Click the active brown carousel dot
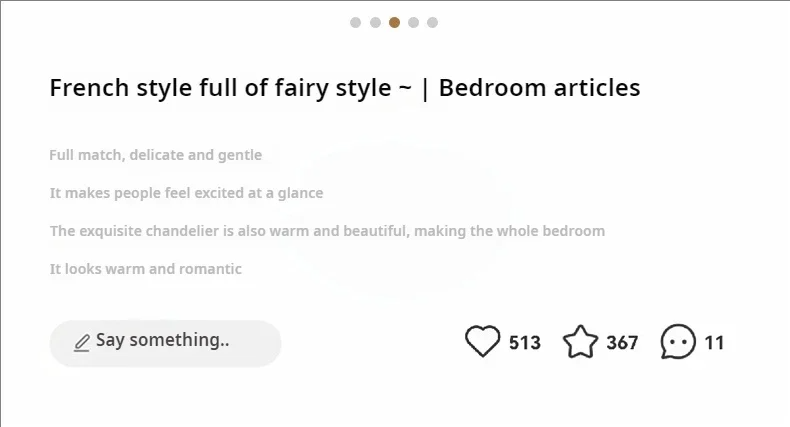 click(394, 22)
